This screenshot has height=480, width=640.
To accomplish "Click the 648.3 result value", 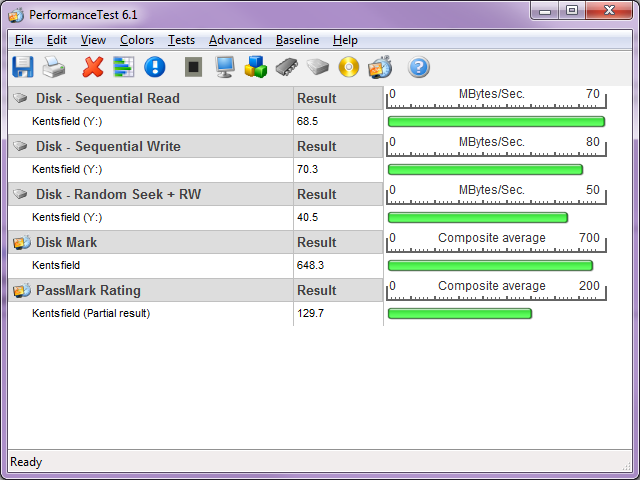I will pyautogui.click(x=310, y=265).
